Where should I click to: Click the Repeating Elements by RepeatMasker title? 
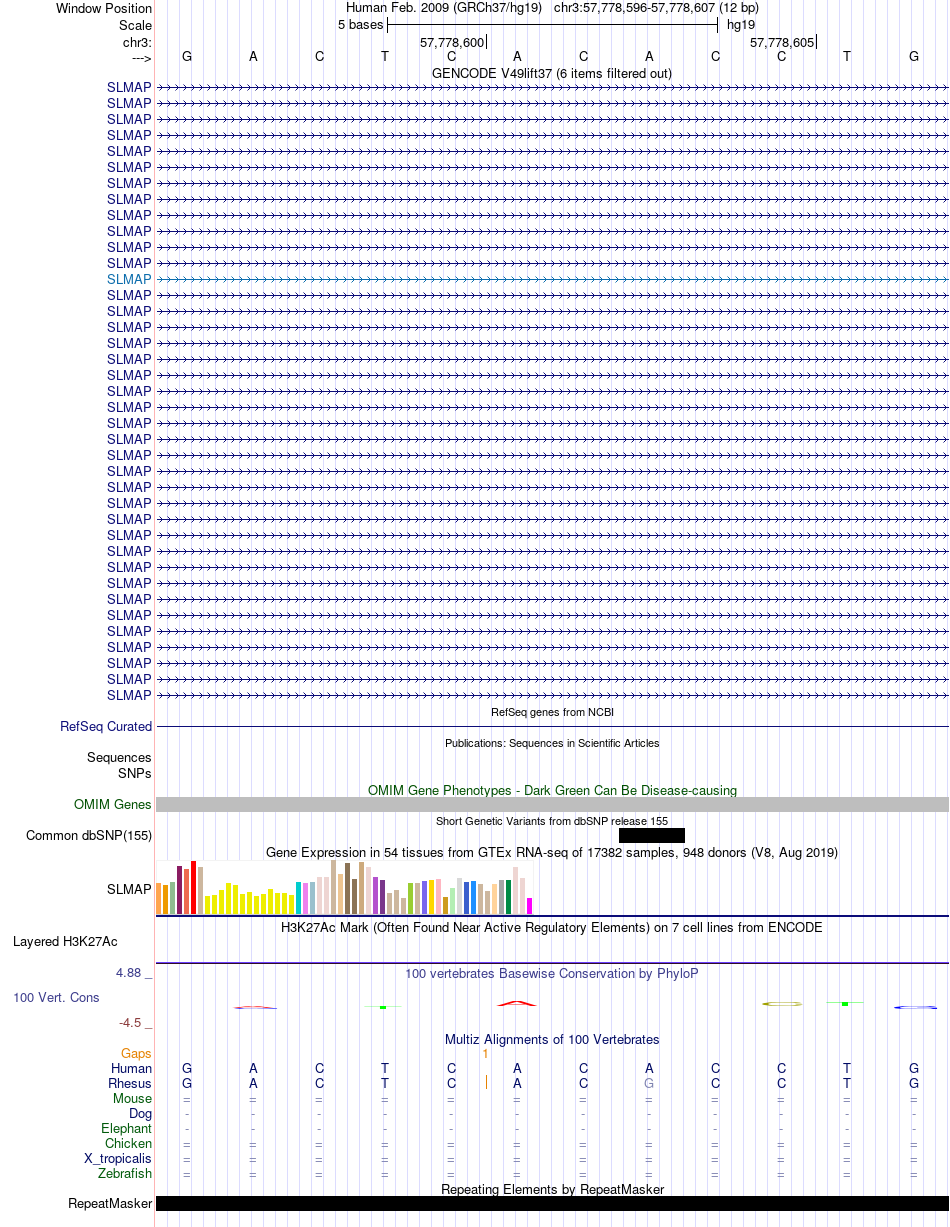(x=552, y=1189)
